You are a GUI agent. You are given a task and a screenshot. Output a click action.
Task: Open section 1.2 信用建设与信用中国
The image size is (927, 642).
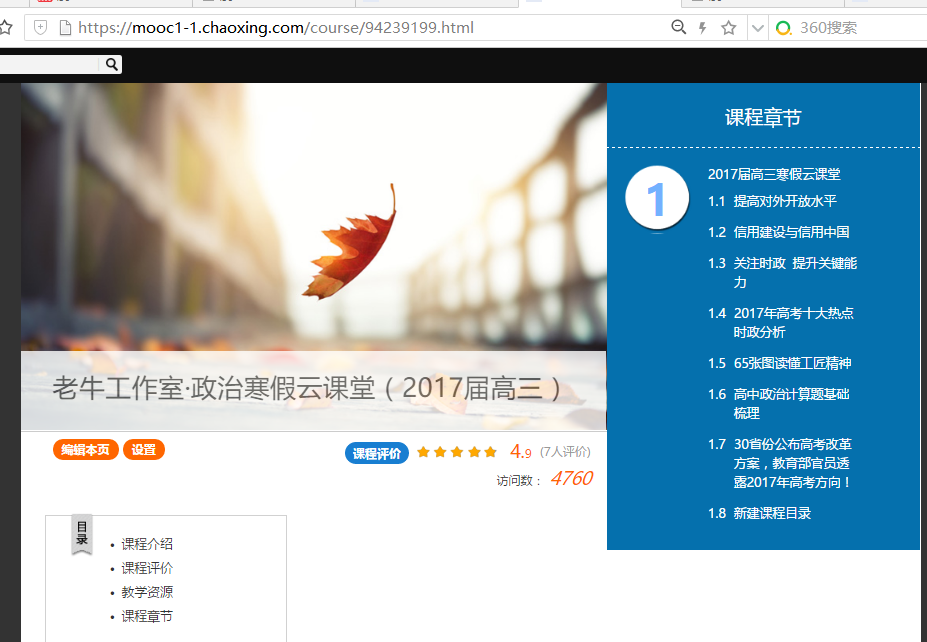click(x=779, y=232)
